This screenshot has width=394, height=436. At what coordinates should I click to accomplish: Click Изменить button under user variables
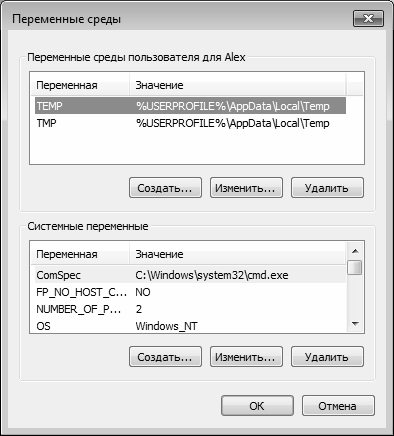[246, 188]
